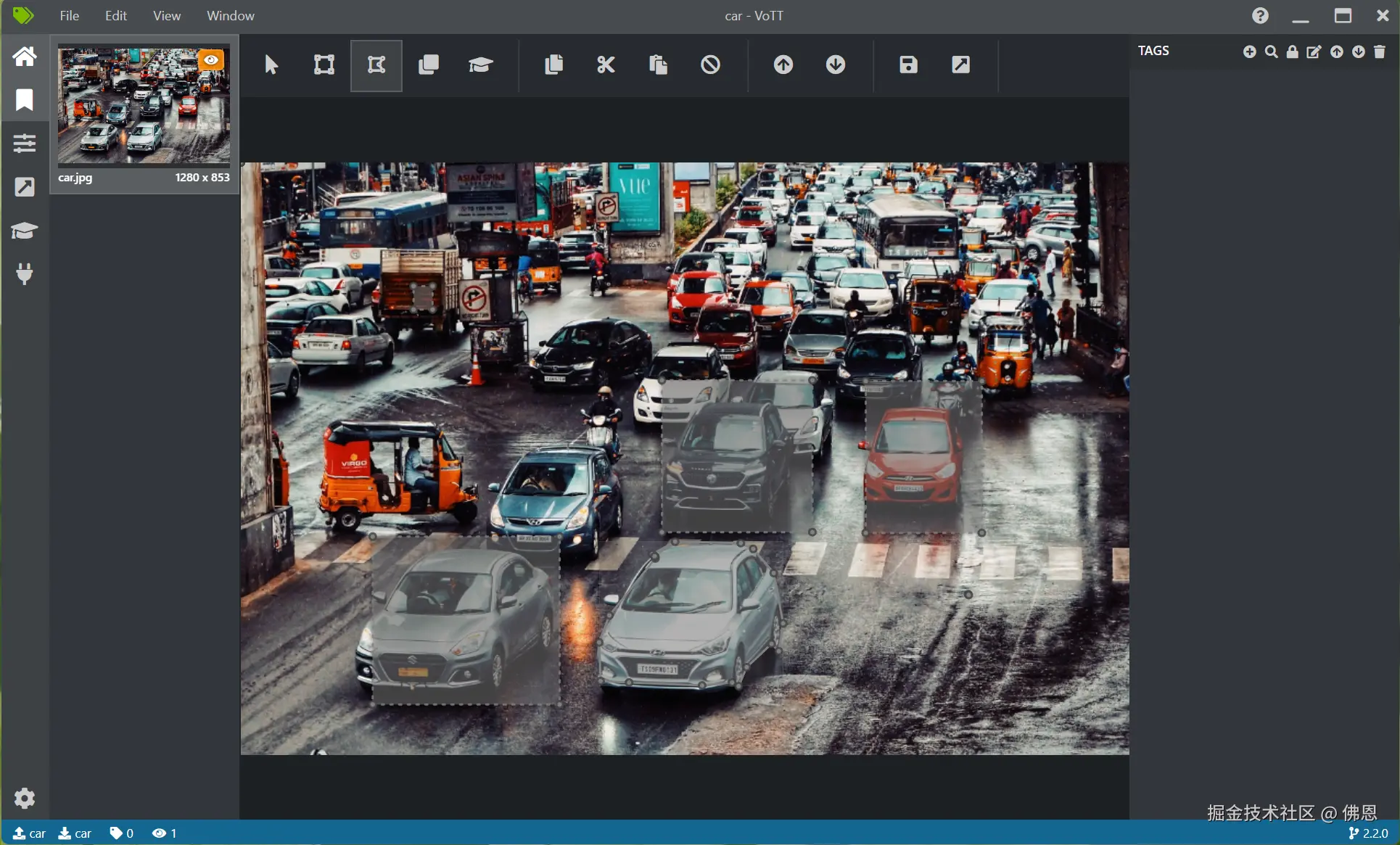The height and width of the screenshot is (845, 1400).
Task: Remove all regions from the image
Action: pos(710,65)
